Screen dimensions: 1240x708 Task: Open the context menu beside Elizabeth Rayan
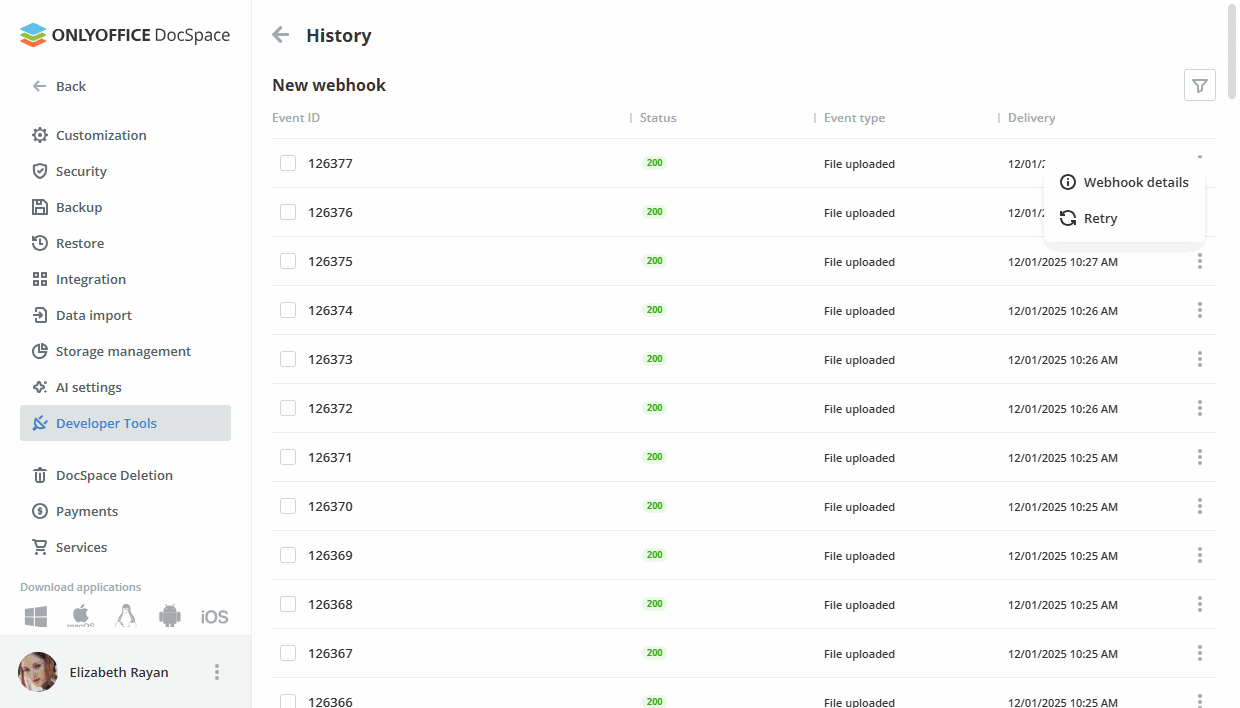(x=217, y=671)
